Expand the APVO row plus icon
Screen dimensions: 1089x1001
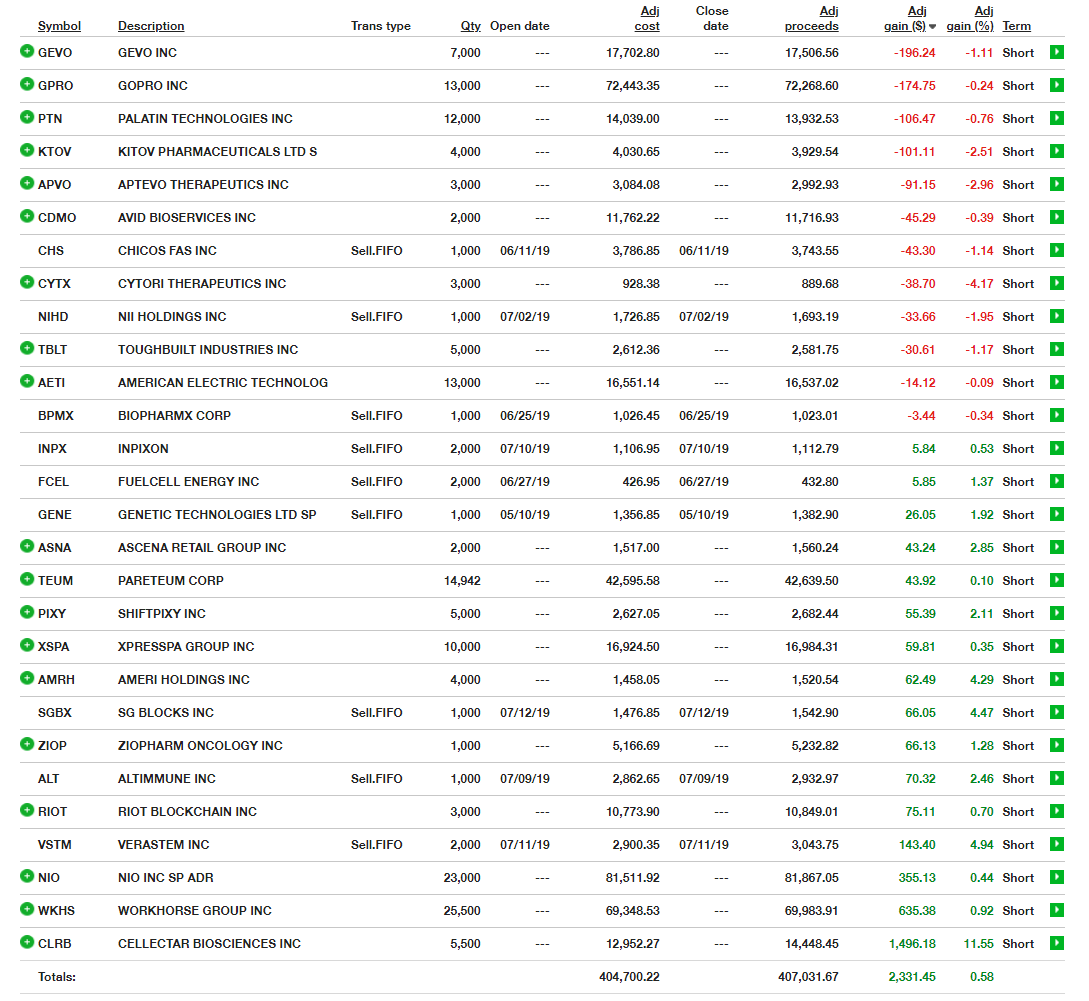[27, 183]
